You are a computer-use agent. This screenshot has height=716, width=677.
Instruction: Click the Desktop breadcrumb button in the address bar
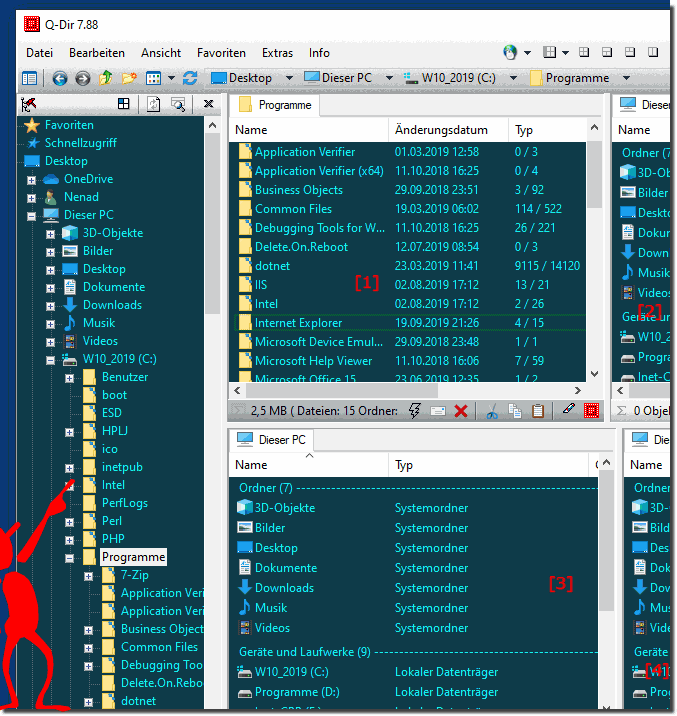coord(242,79)
